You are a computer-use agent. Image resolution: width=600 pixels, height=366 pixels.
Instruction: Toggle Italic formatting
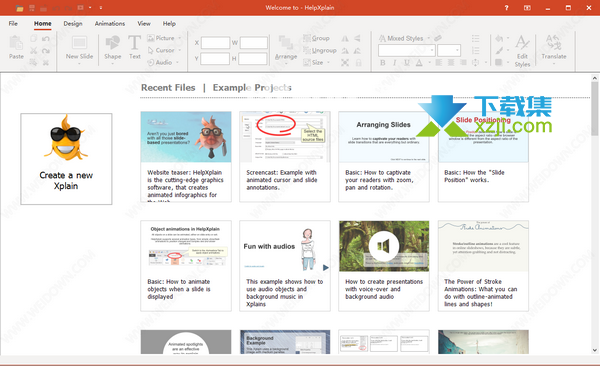(x=395, y=63)
